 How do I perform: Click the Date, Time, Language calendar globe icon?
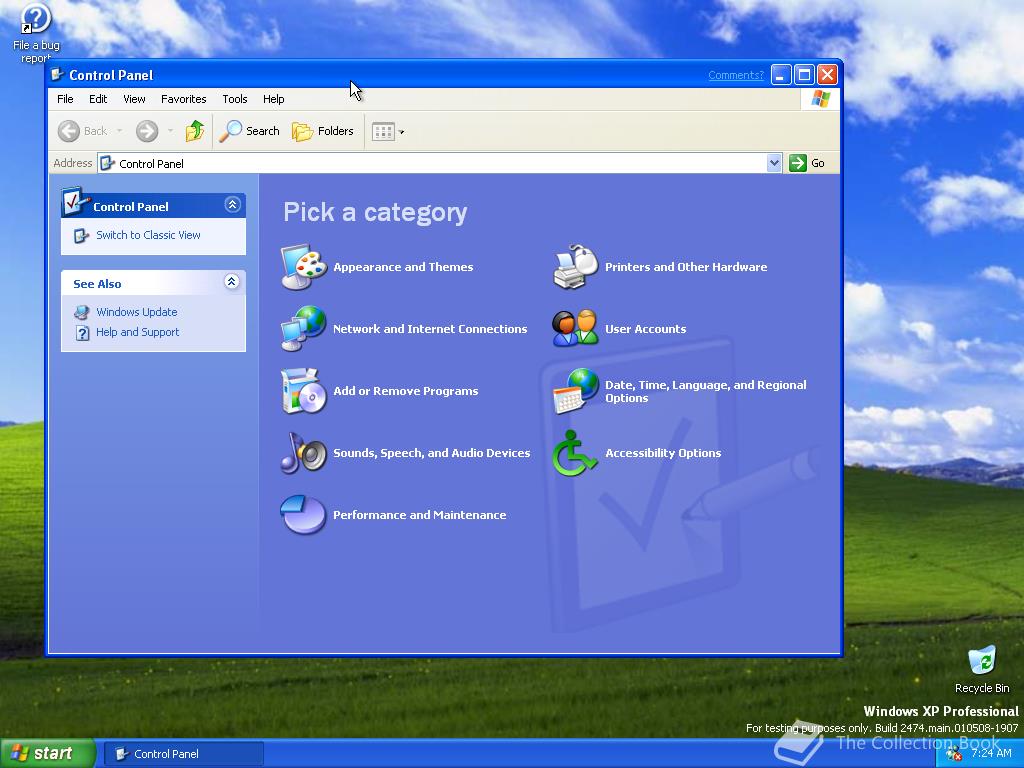[575, 391]
